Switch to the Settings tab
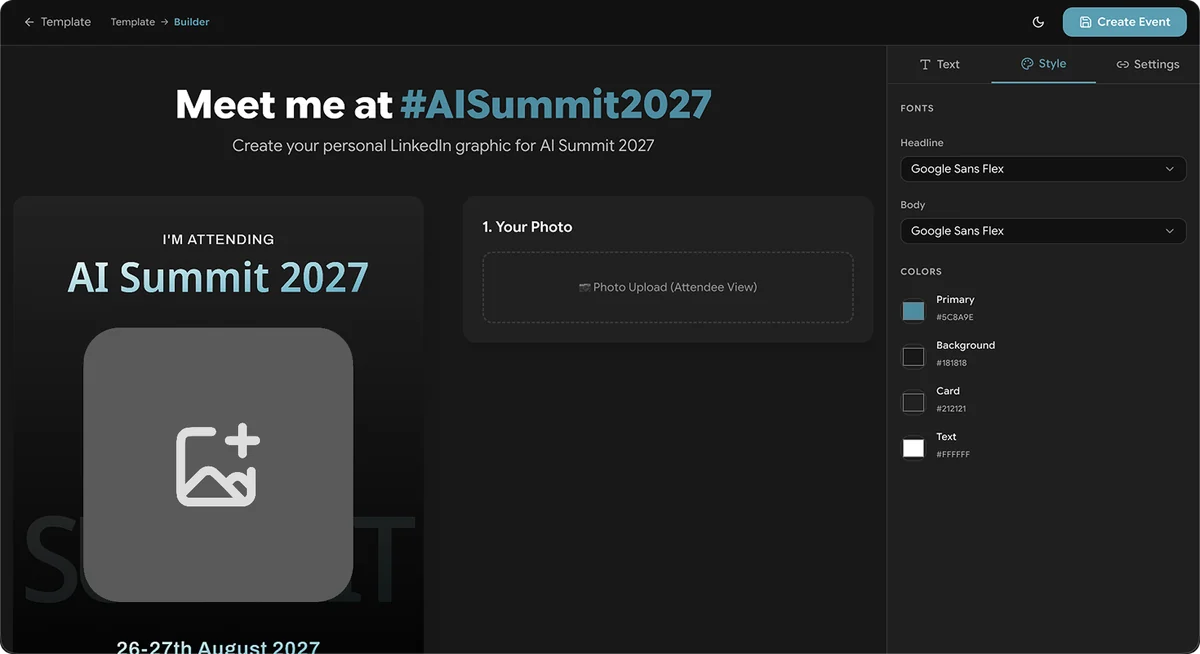 (1147, 64)
